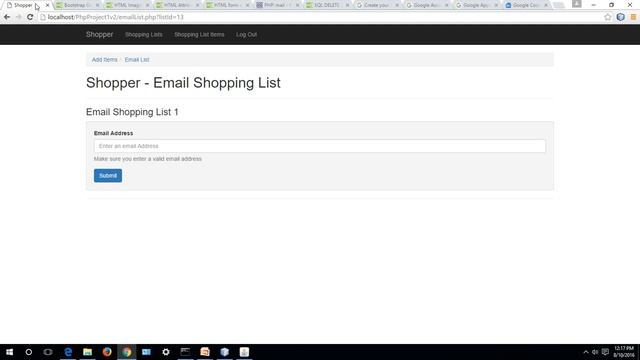Click the Email List breadcrumb link
This screenshot has width=640, height=360.
click(137, 60)
